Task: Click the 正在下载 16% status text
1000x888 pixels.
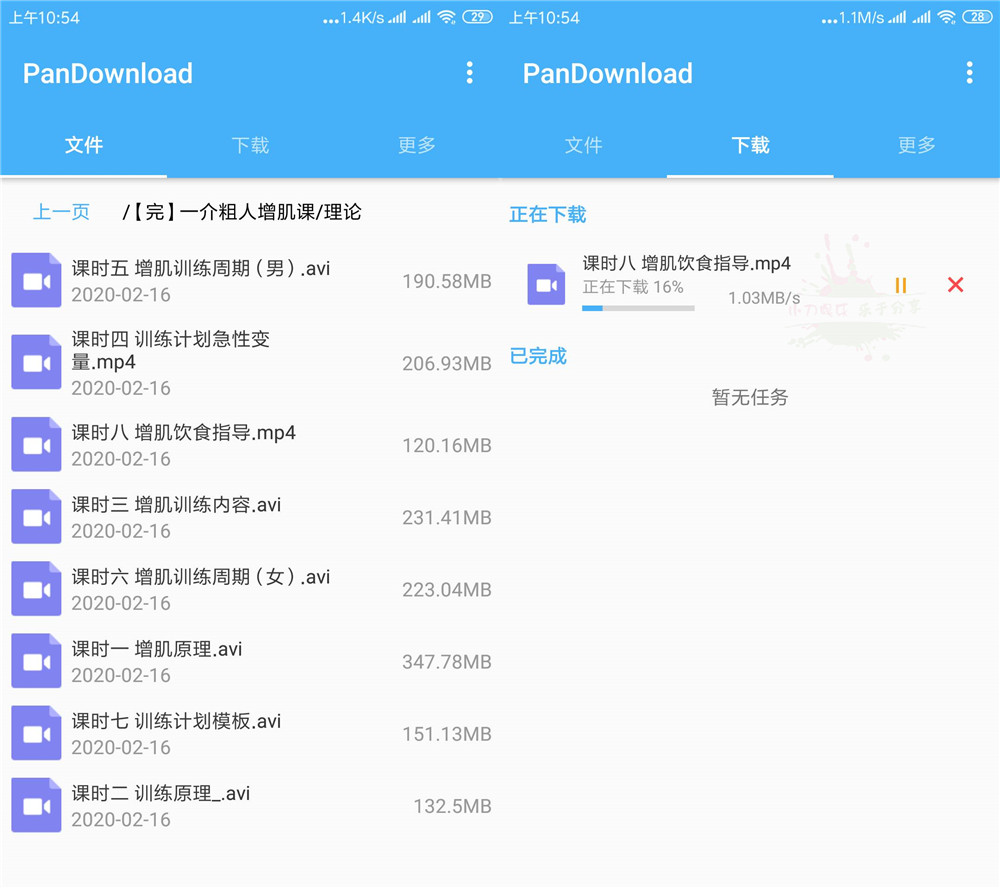Action: point(633,287)
